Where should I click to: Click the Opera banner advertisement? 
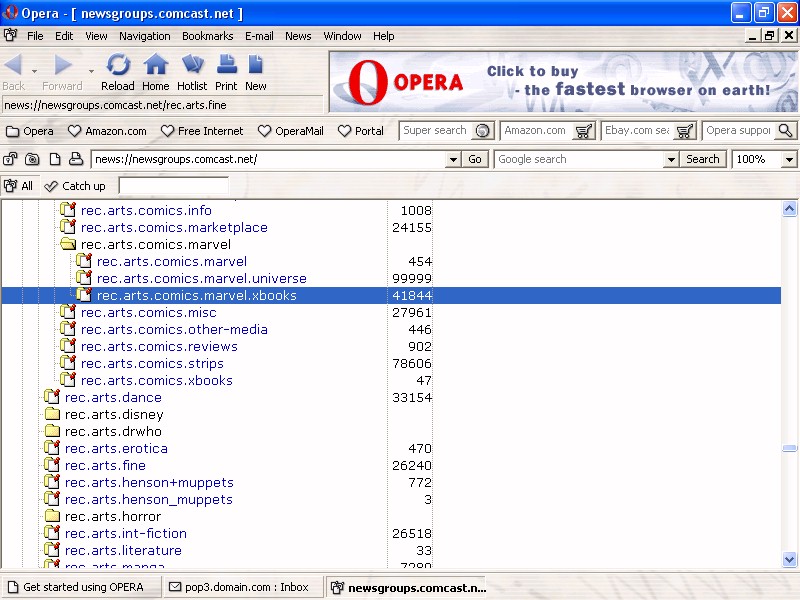[x=563, y=82]
